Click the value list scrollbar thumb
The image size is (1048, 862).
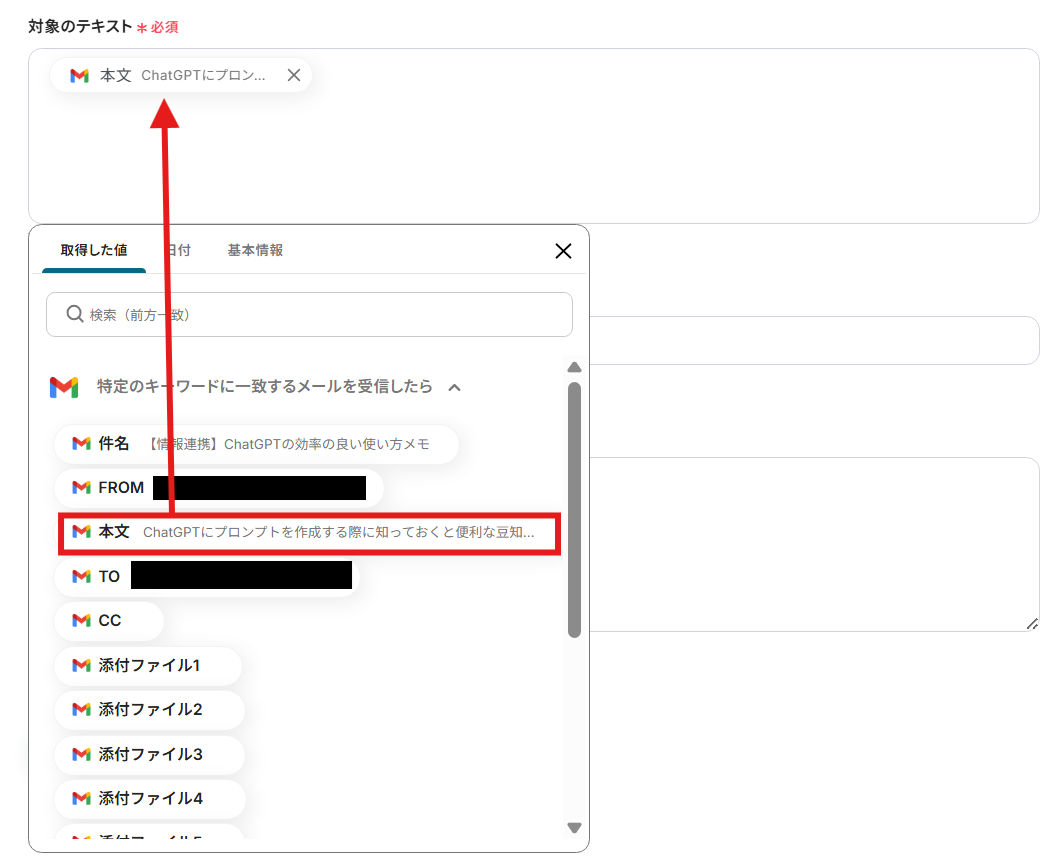574,510
